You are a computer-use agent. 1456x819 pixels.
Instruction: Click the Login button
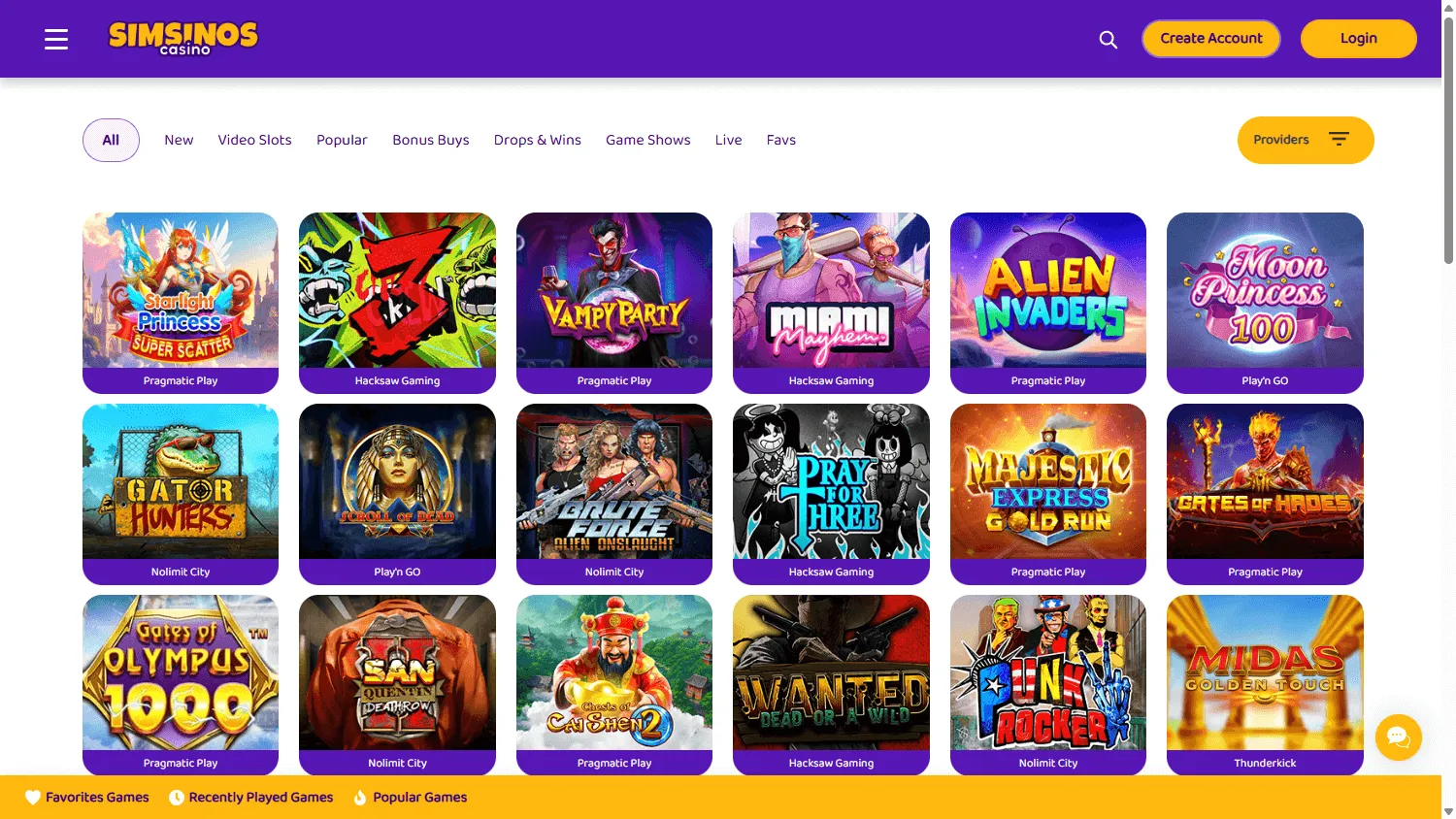pos(1359,39)
